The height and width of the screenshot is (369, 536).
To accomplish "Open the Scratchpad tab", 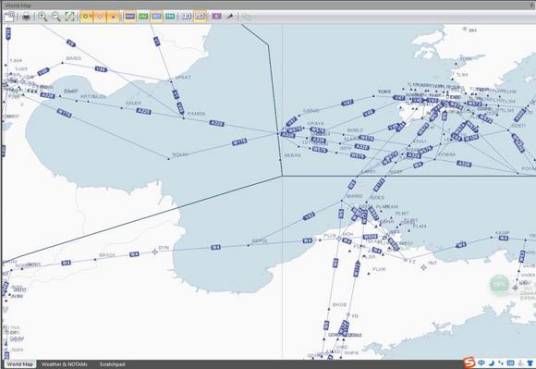I will click(x=112, y=364).
